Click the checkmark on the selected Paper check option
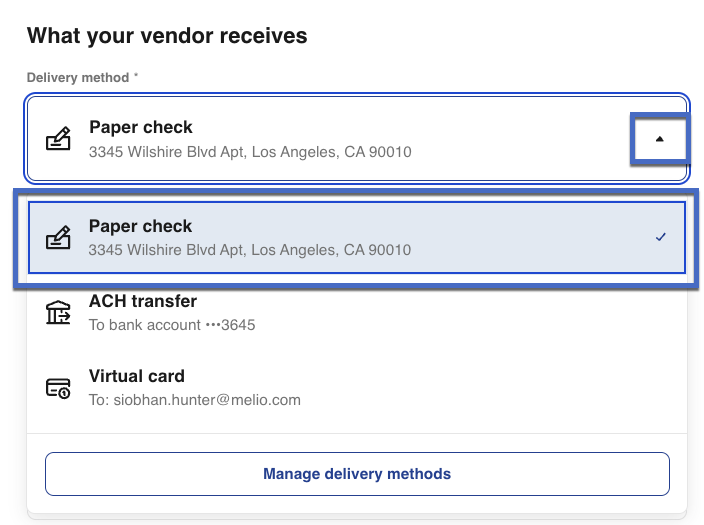 pos(659,238)
